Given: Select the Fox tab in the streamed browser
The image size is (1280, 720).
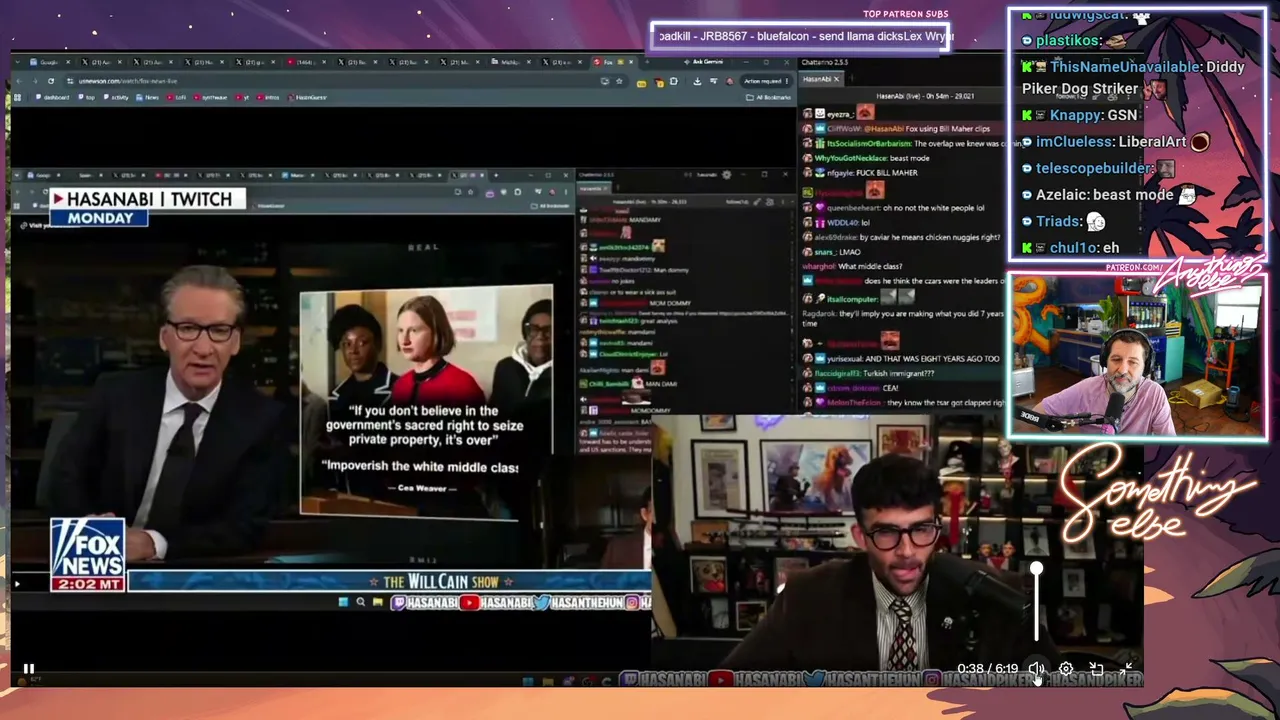Looking at the screenshot, I should 614,62.
